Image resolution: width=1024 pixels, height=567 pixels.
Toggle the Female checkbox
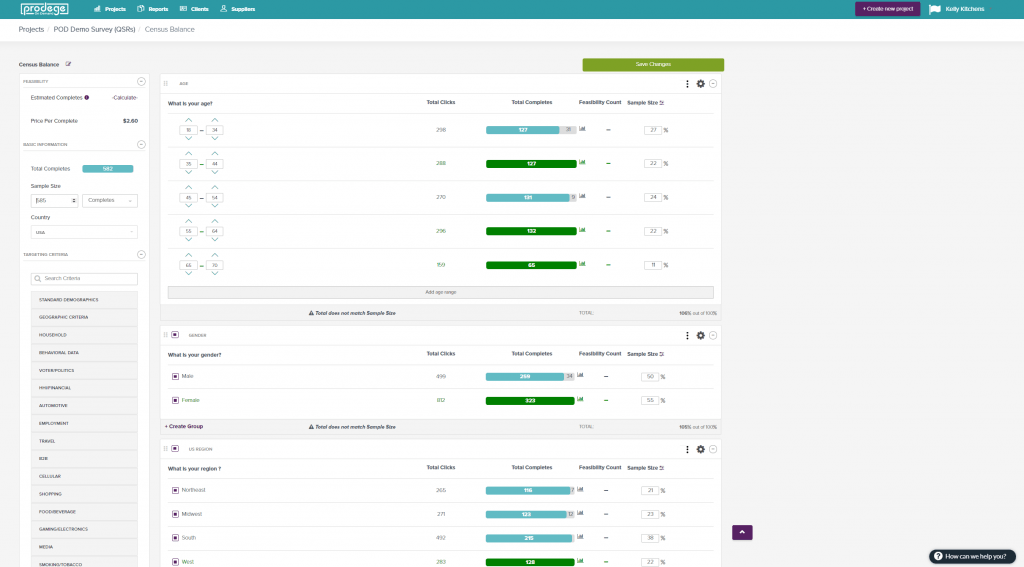click(x=175, y=400)
